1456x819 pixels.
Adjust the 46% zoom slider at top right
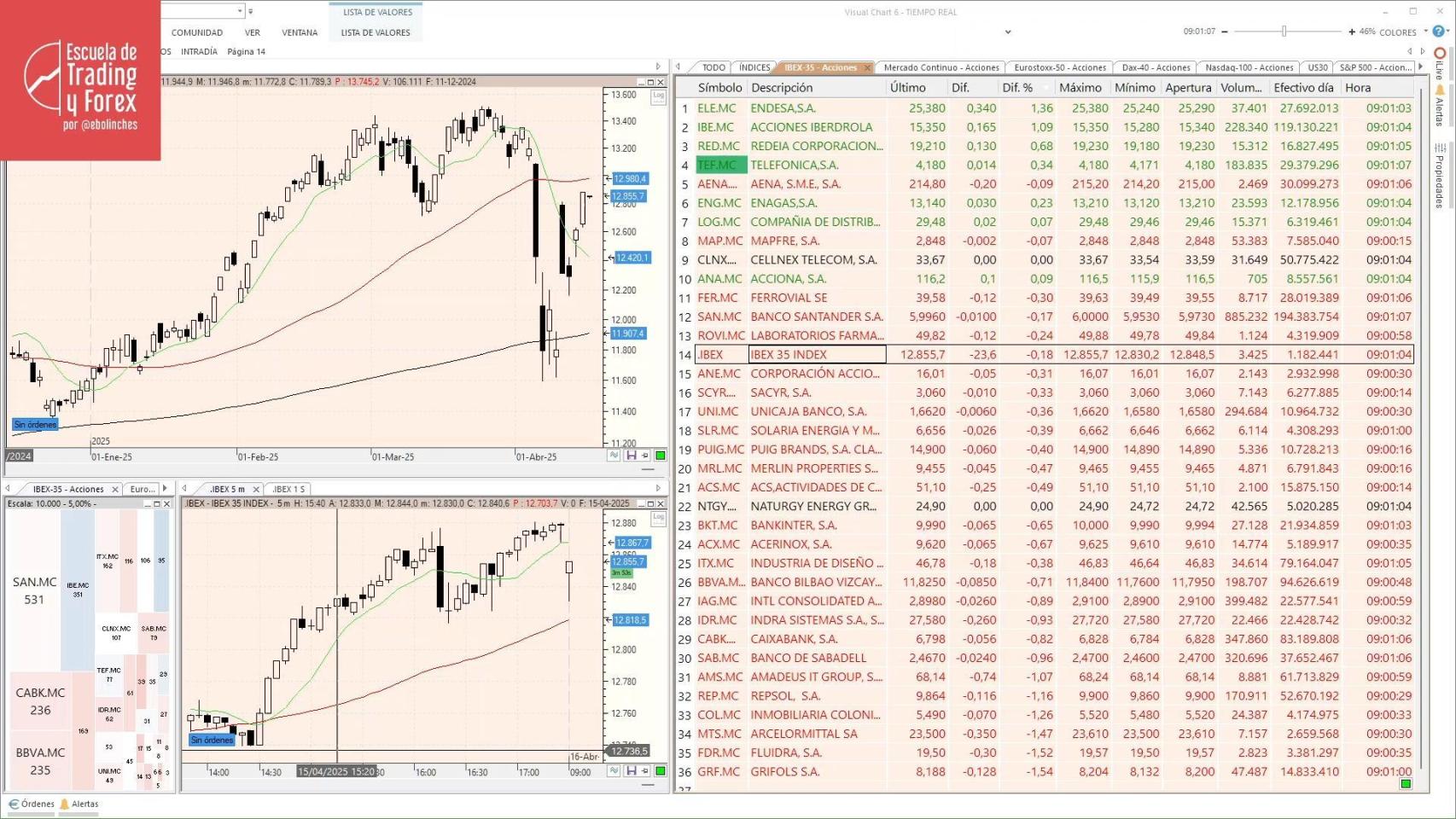pos(1284,32)
